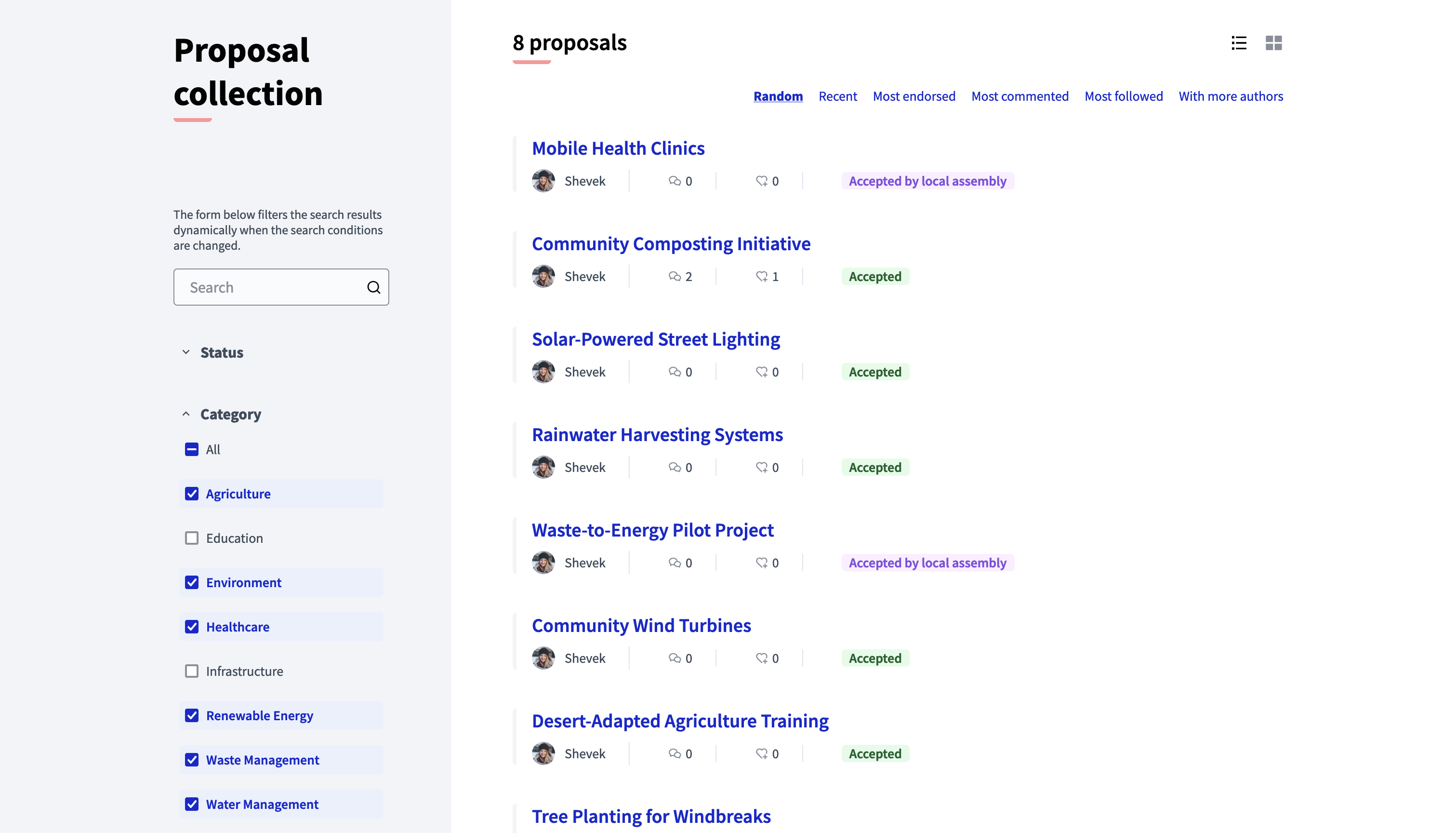This screenshot has width=1456, height=833.
Task: Switch to list view layout
Action: point(1240,42)
